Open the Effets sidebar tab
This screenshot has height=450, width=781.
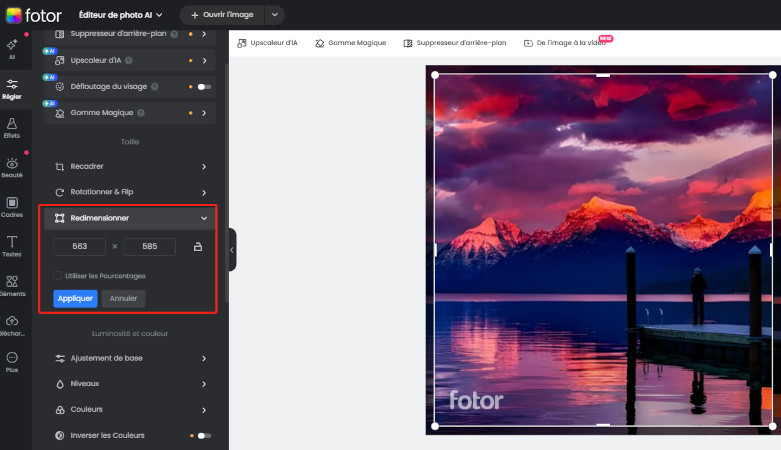(12, 128)
